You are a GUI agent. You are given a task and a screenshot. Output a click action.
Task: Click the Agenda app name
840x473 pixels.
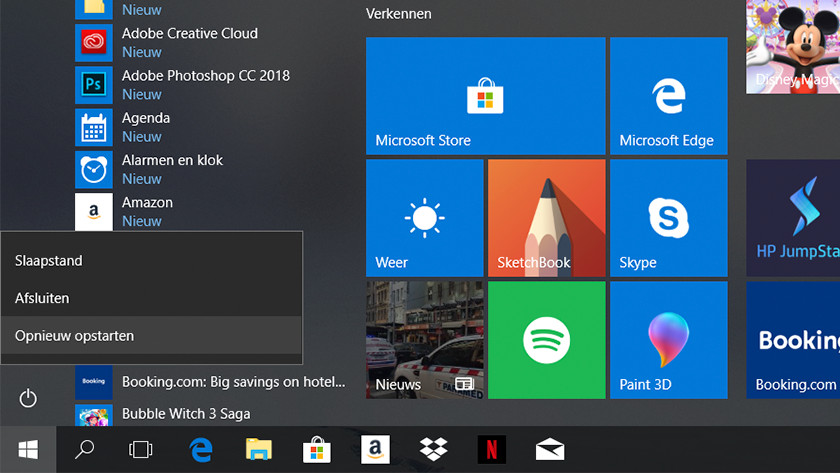[146, 118]
